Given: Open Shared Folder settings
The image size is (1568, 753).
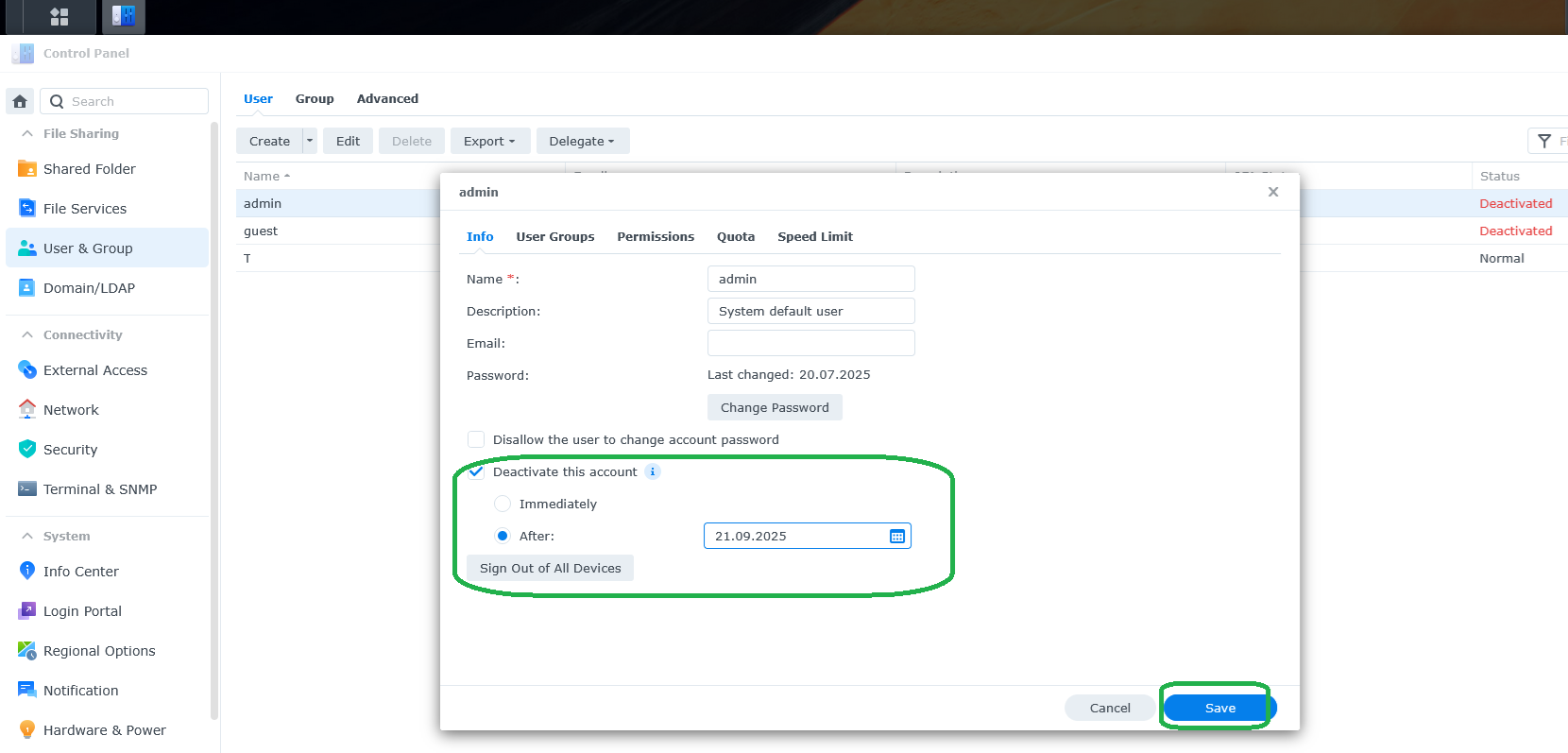Looking at the screenshot, I should pyautogui.click(x=89, y=169).
